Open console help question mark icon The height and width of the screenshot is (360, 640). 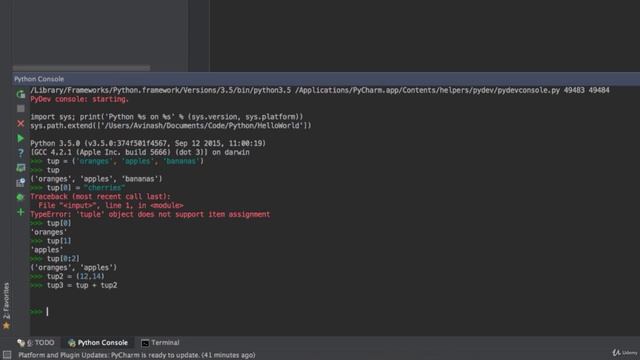[x=20, y=153]
